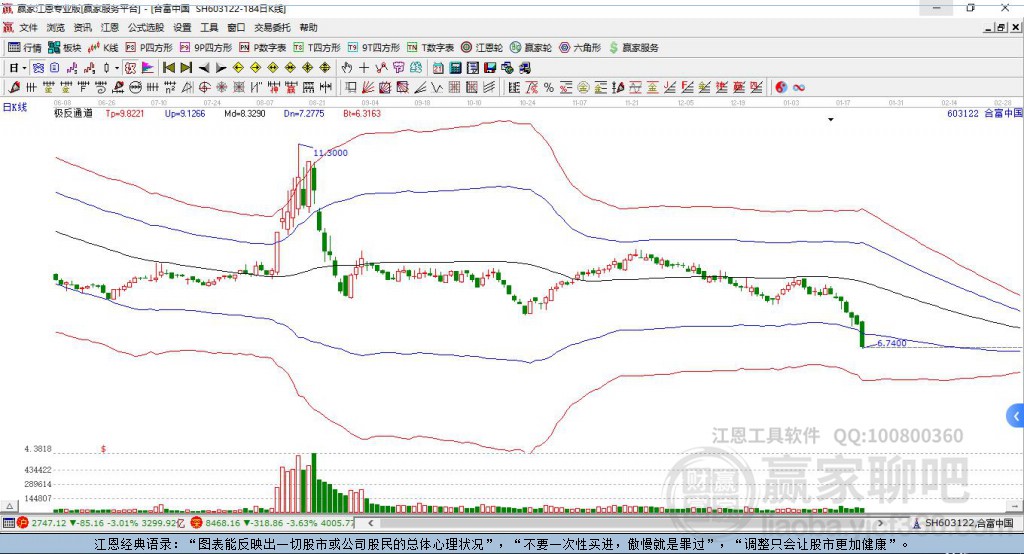The height and width of the screenshot is (554, 1024).
Task: Click the blue infinity loop icon
Action: (x=799, y=88)
